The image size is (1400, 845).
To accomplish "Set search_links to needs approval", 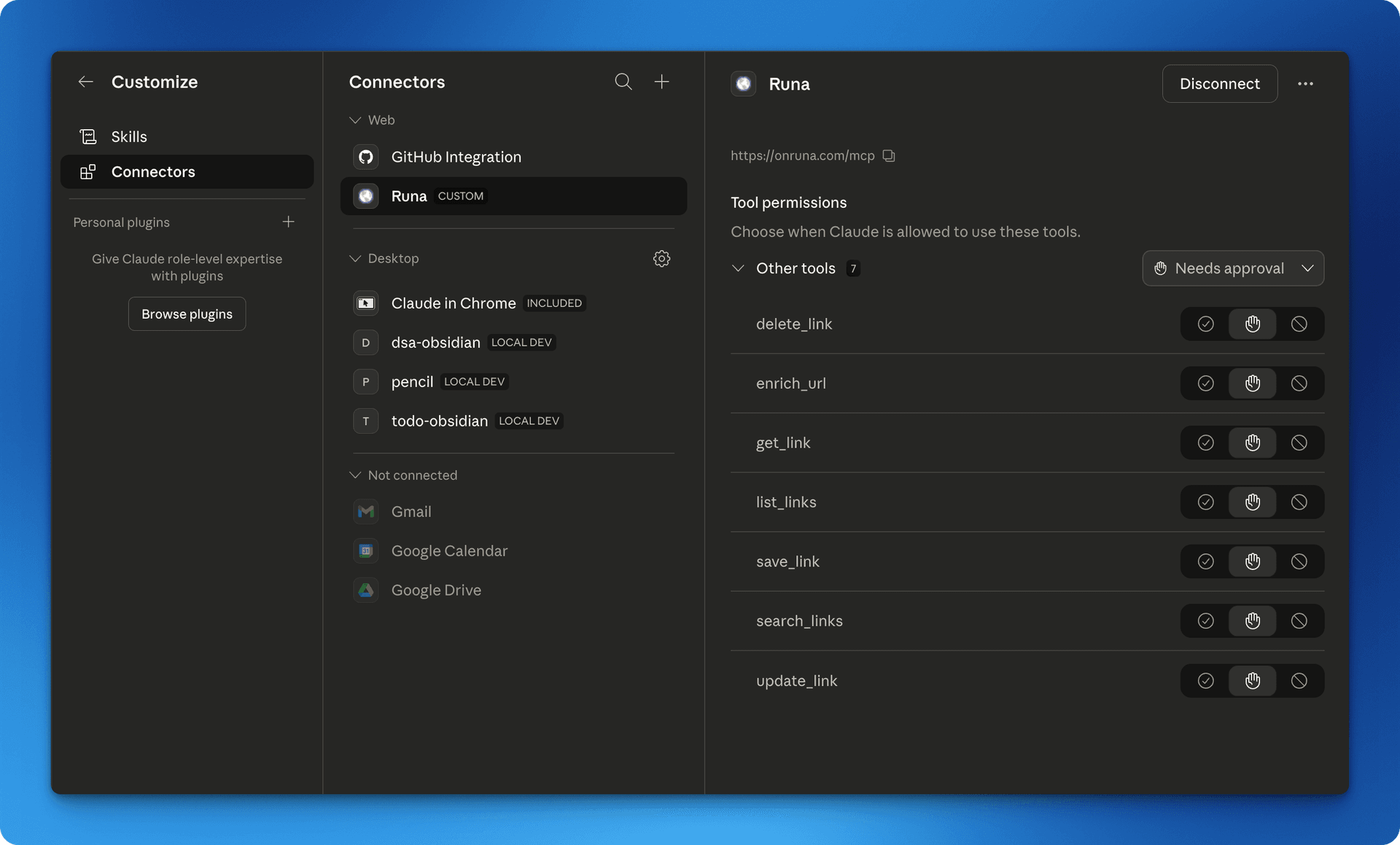I will click(x=1252, y=620).
